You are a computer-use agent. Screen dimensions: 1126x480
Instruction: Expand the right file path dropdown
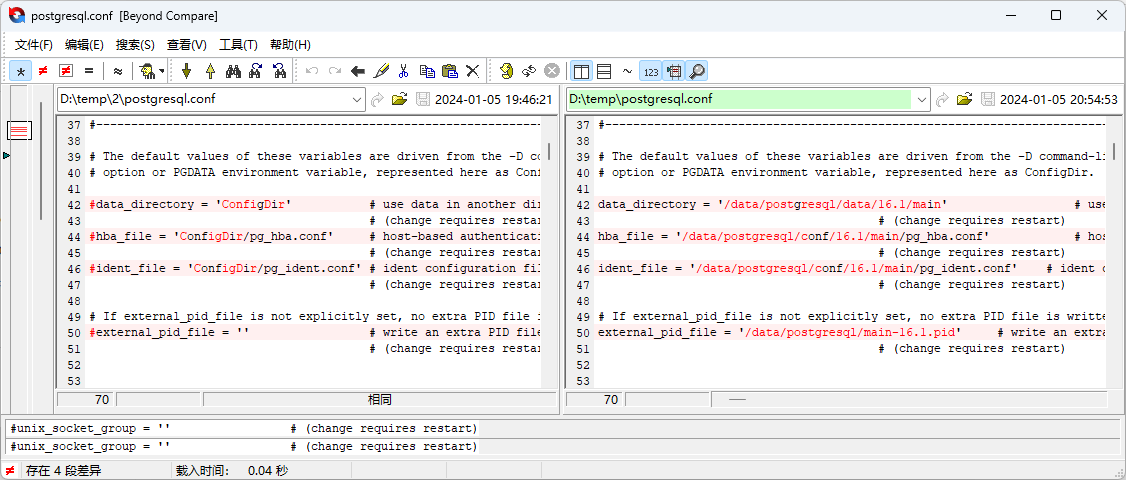point(921,99)
